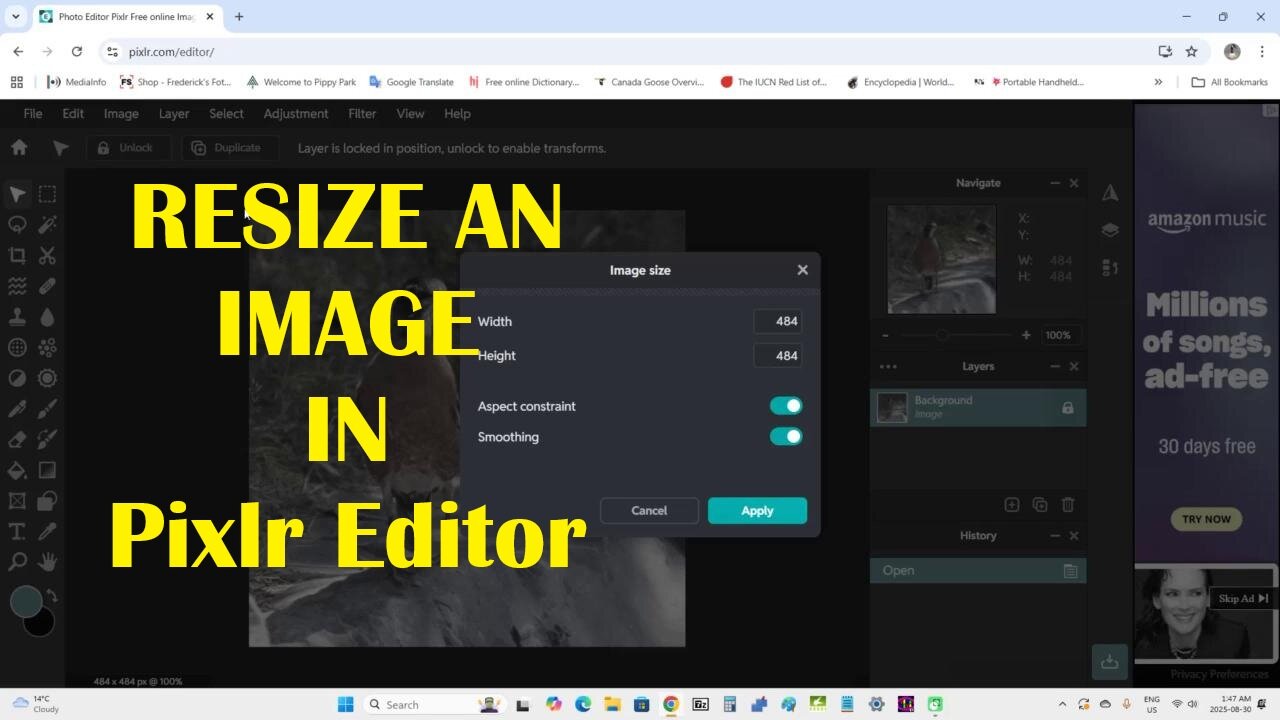Duplicate layer icon in Layers panel footer
The width and height of the screenshot is (1280, 720).
tap(1040, 505)
